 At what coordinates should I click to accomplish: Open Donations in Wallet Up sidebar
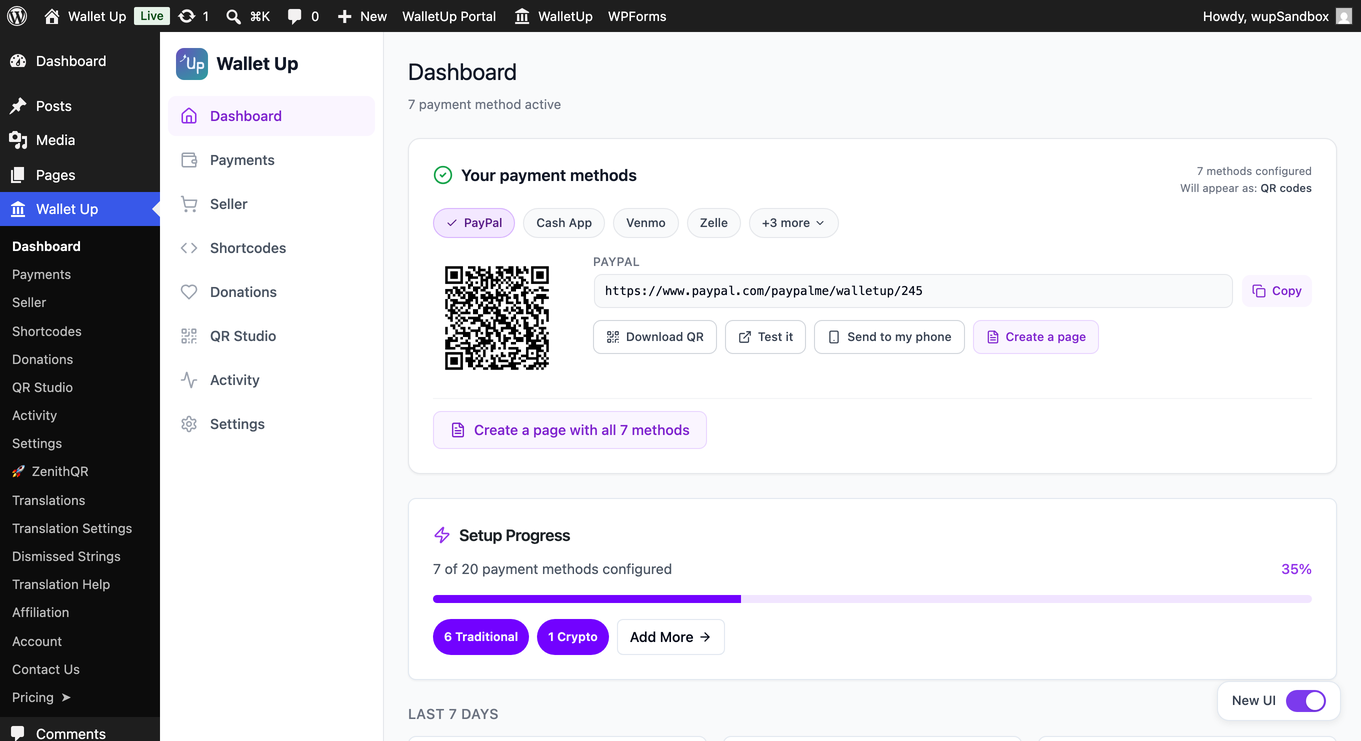click(x=271, y=292)
